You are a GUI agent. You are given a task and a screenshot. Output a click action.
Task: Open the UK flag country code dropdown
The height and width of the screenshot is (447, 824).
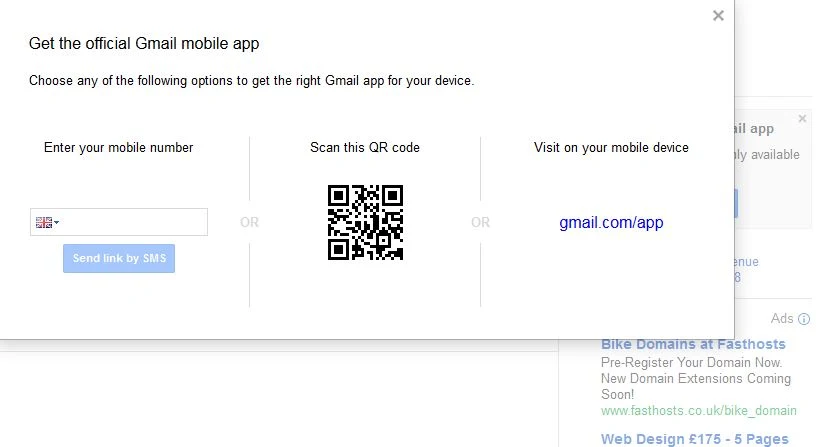click(47, 222)
